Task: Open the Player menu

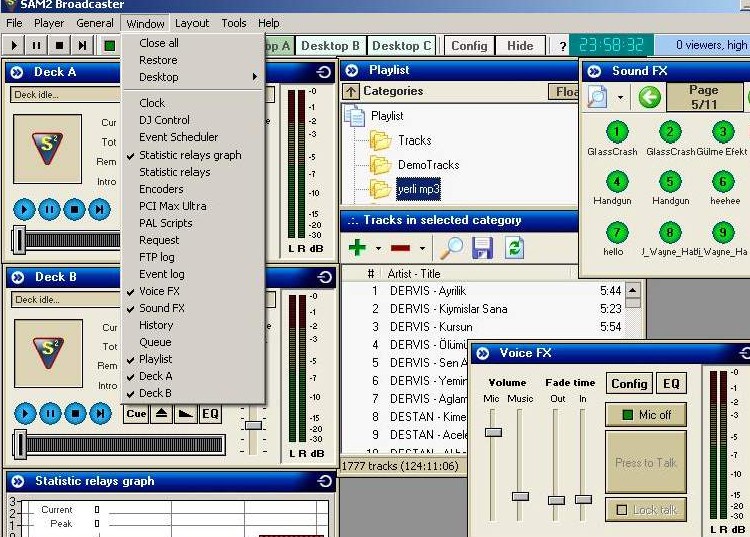Action: 49,23
